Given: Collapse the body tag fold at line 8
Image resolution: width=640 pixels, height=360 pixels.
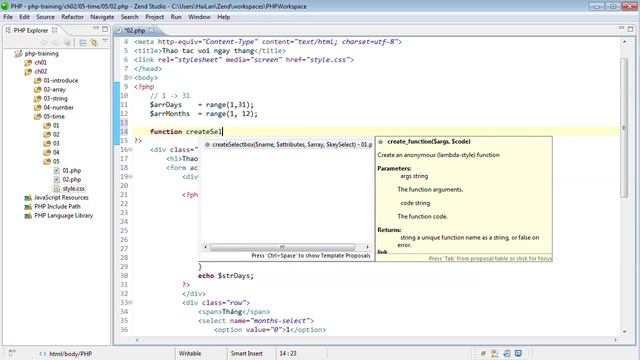Looking at the screenshot, I should (131, 78).
